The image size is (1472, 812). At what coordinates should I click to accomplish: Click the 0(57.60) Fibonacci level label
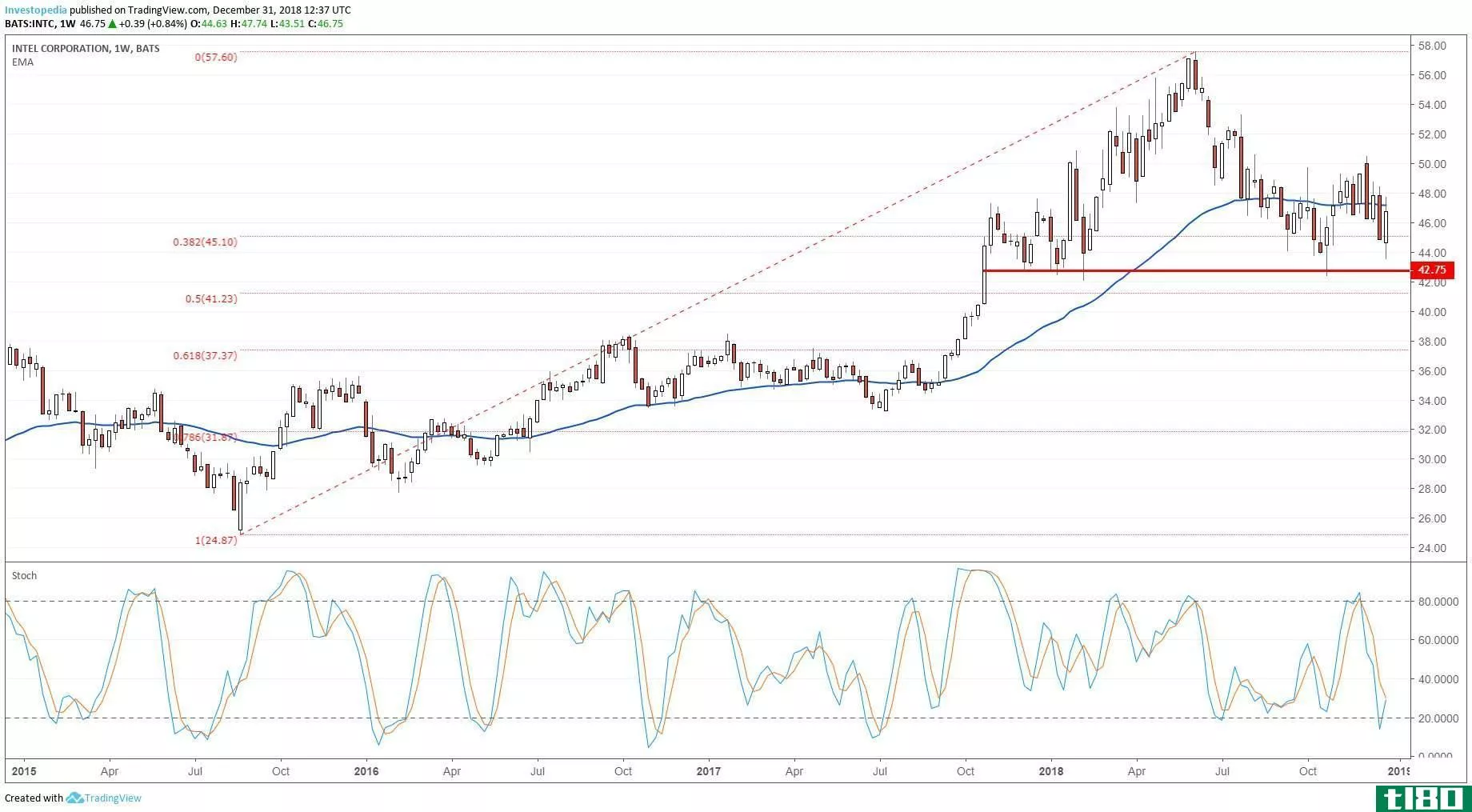point(216,58)
